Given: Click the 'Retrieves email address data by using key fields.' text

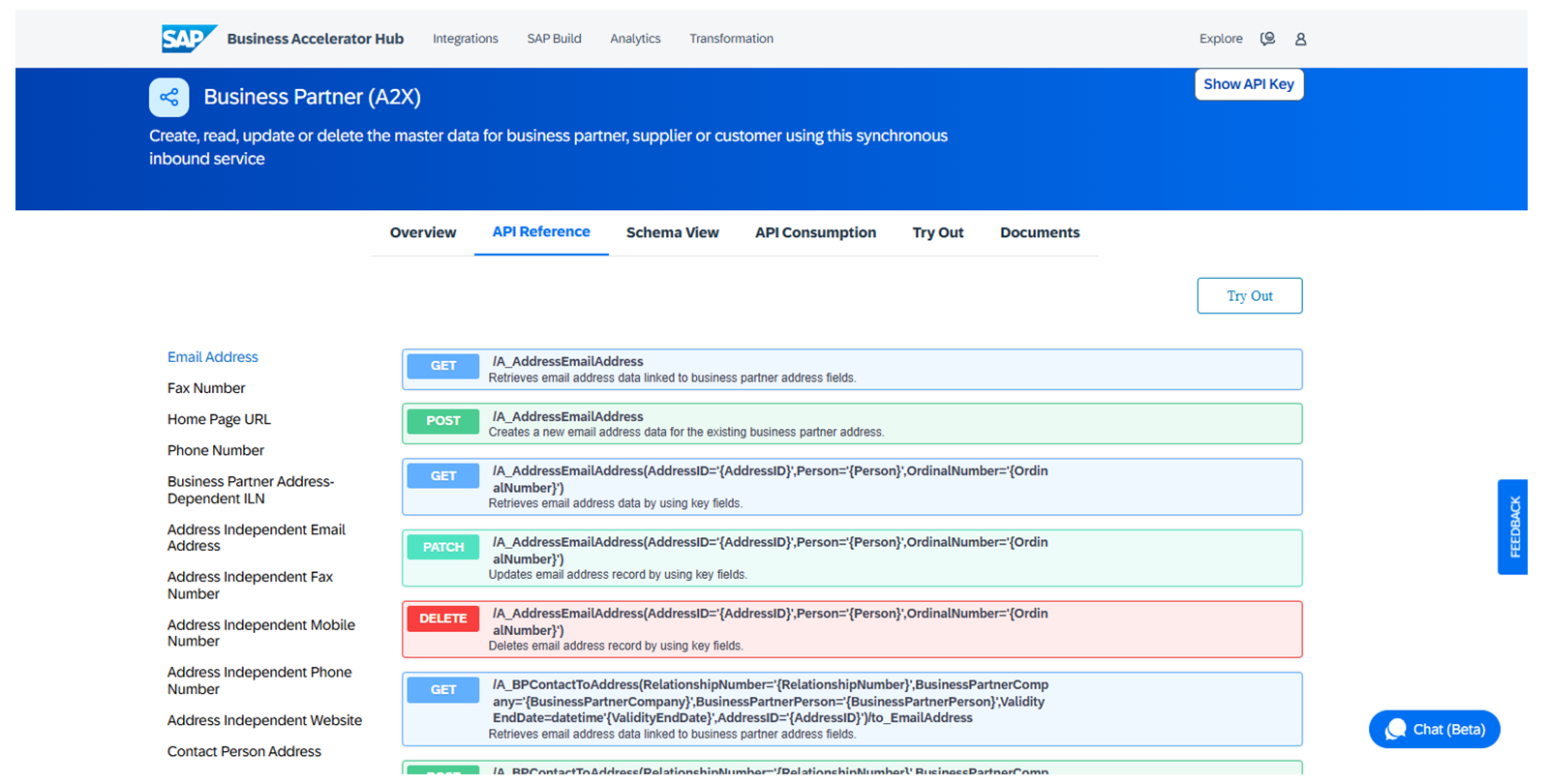Looking at the screenshot, I should point(616,503).
